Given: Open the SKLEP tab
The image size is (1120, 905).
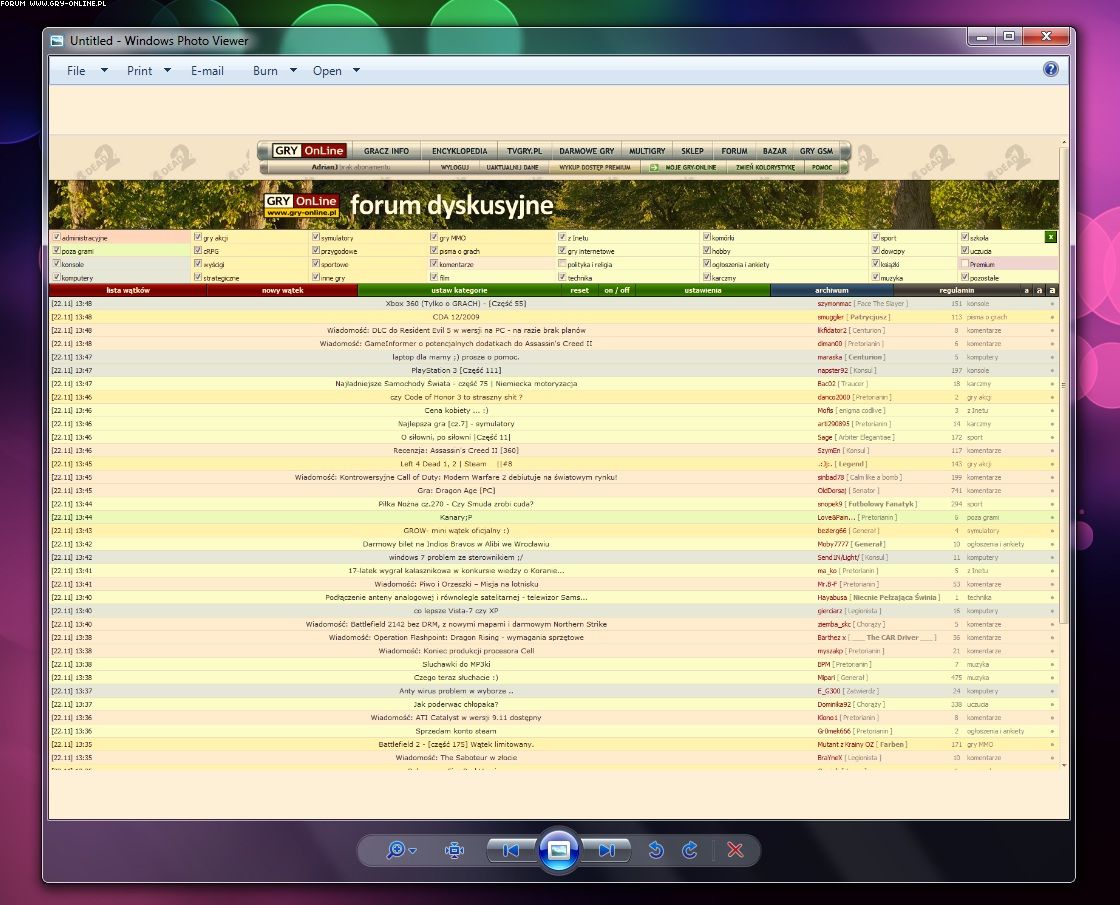Looking at the screenshot, I should [692, 151].
